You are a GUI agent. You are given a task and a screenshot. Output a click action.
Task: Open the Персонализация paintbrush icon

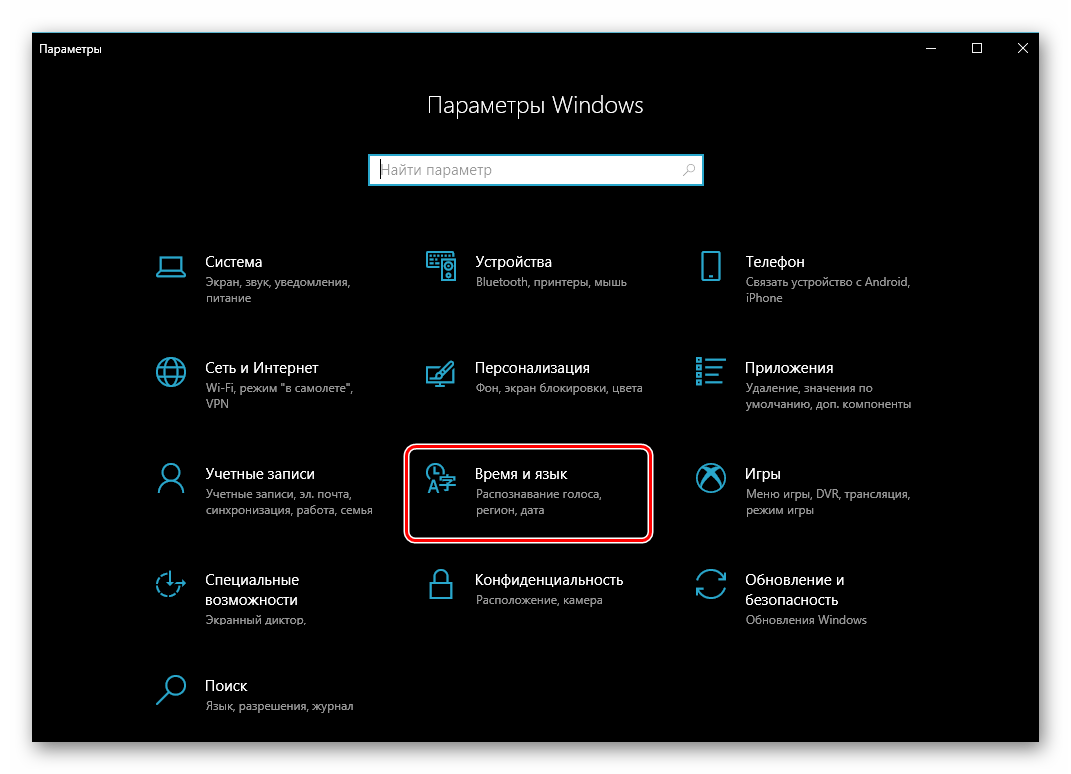(441, 371)
